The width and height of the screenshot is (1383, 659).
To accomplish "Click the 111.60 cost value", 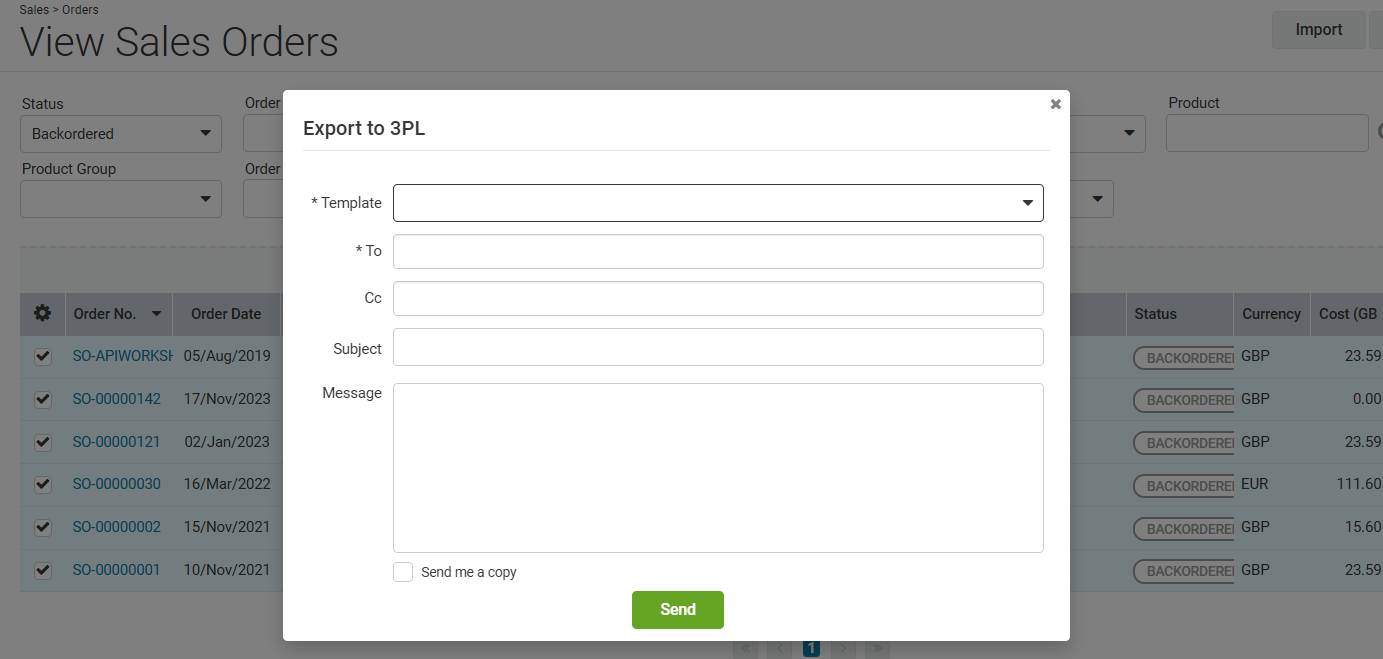I will coord(1359,484).
